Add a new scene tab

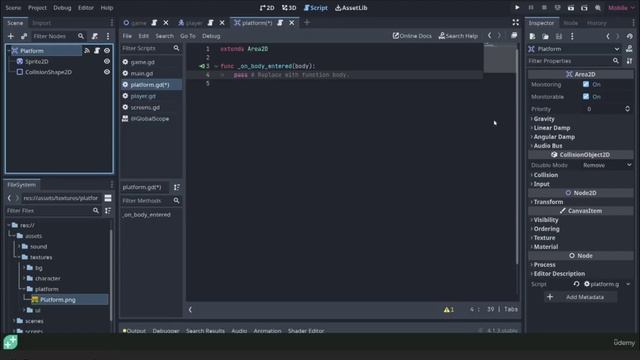307,23
